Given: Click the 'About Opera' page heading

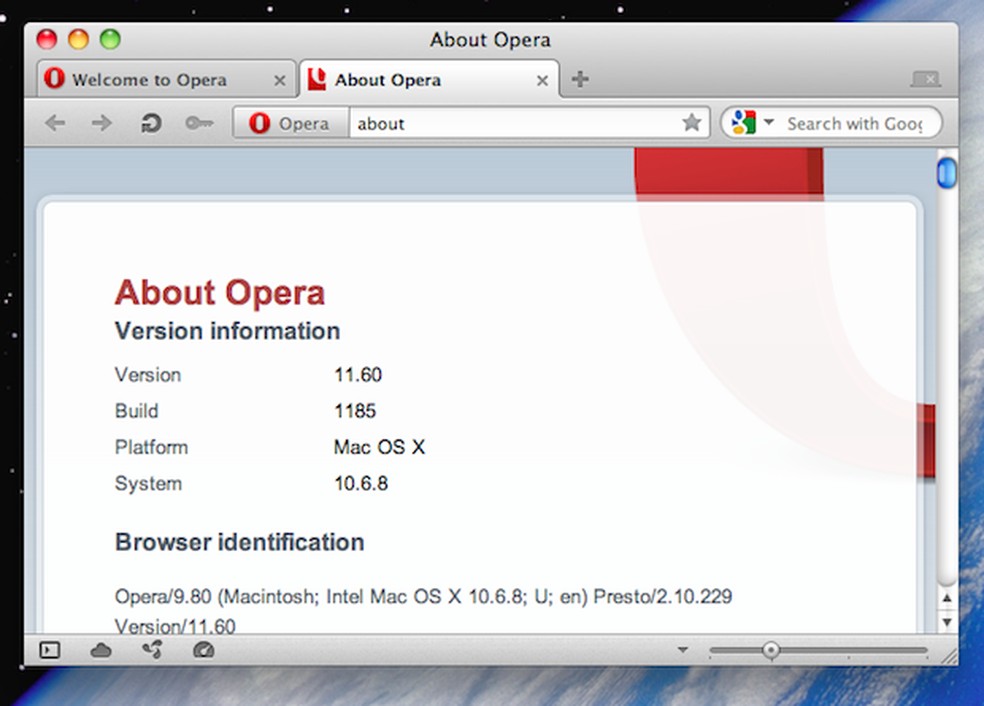Looking at the screenshot, I should point(220,292).
